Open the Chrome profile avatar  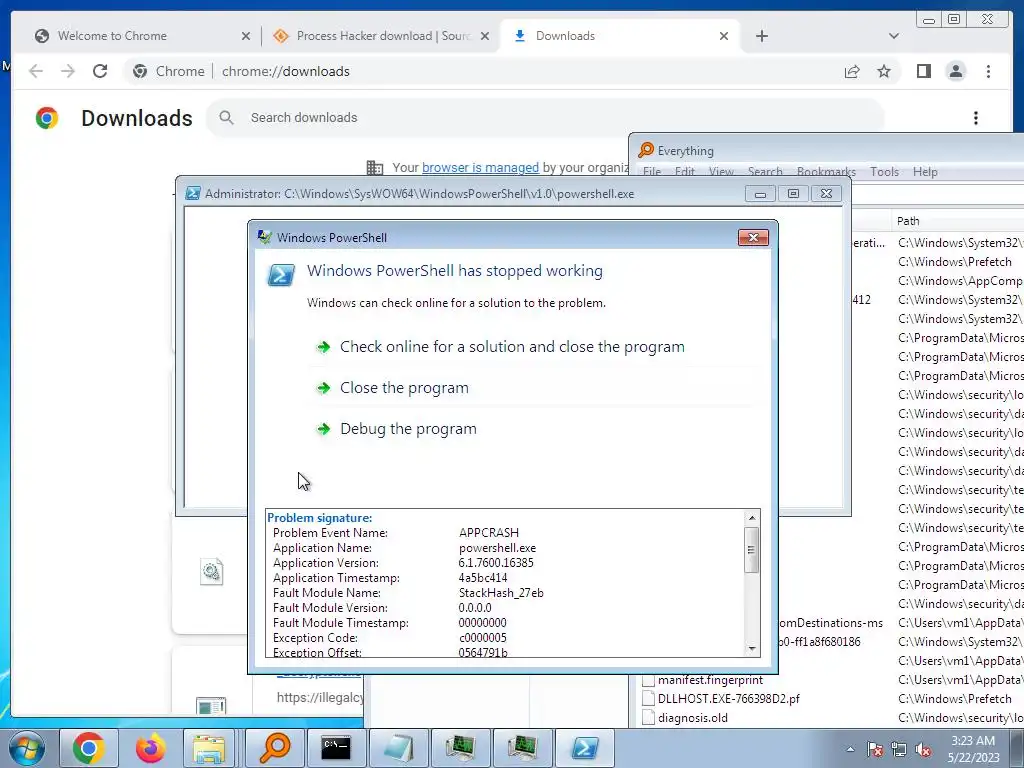pos(956,71)
